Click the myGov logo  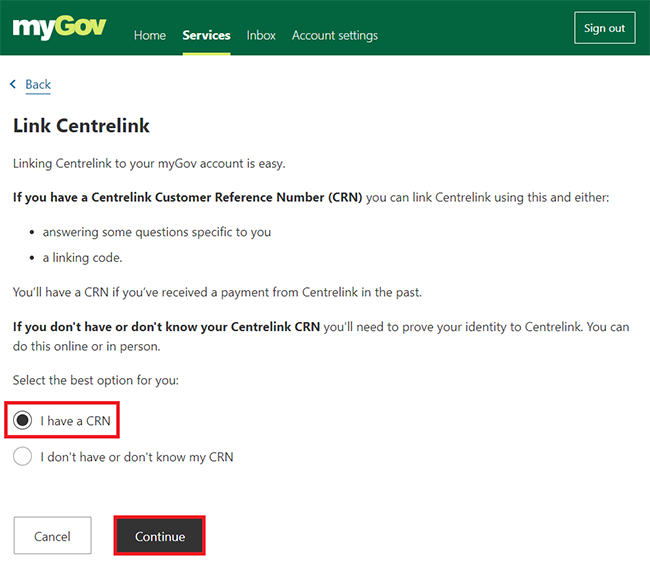(59, 27)
